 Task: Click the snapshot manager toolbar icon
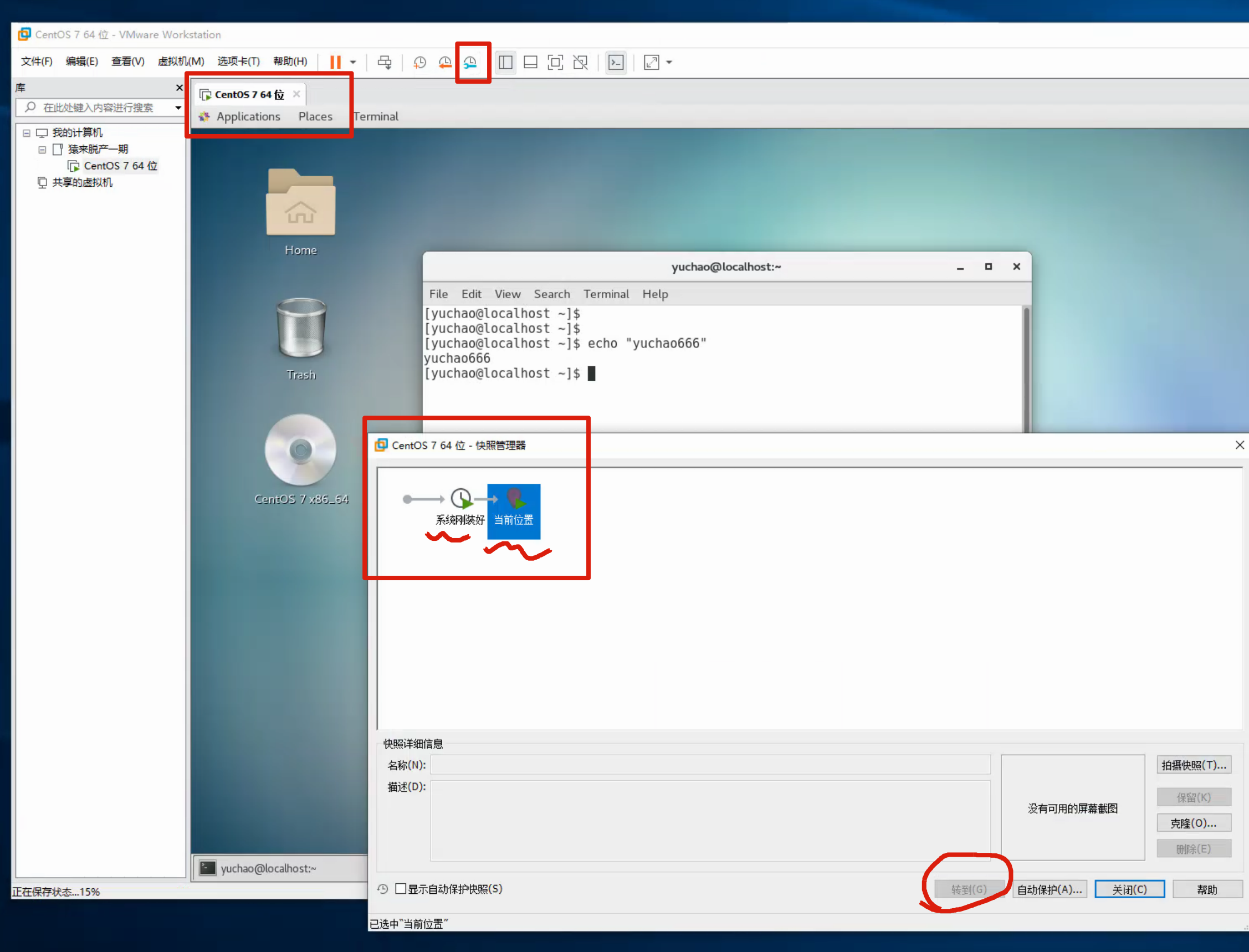tap(470, 62)
